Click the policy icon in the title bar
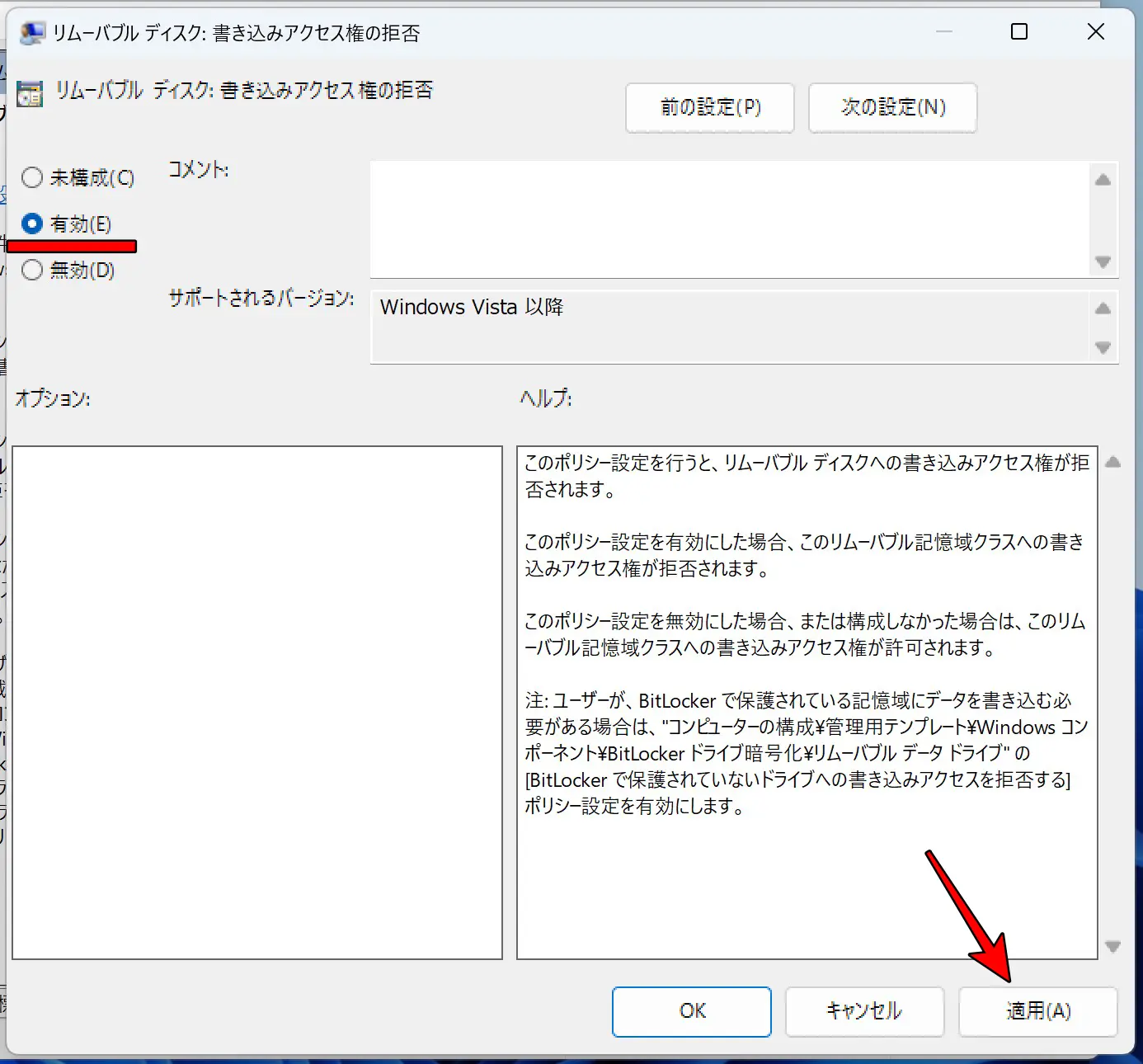The height and width of the screenshot is (1064, 1143). click(x=32, y=33)
